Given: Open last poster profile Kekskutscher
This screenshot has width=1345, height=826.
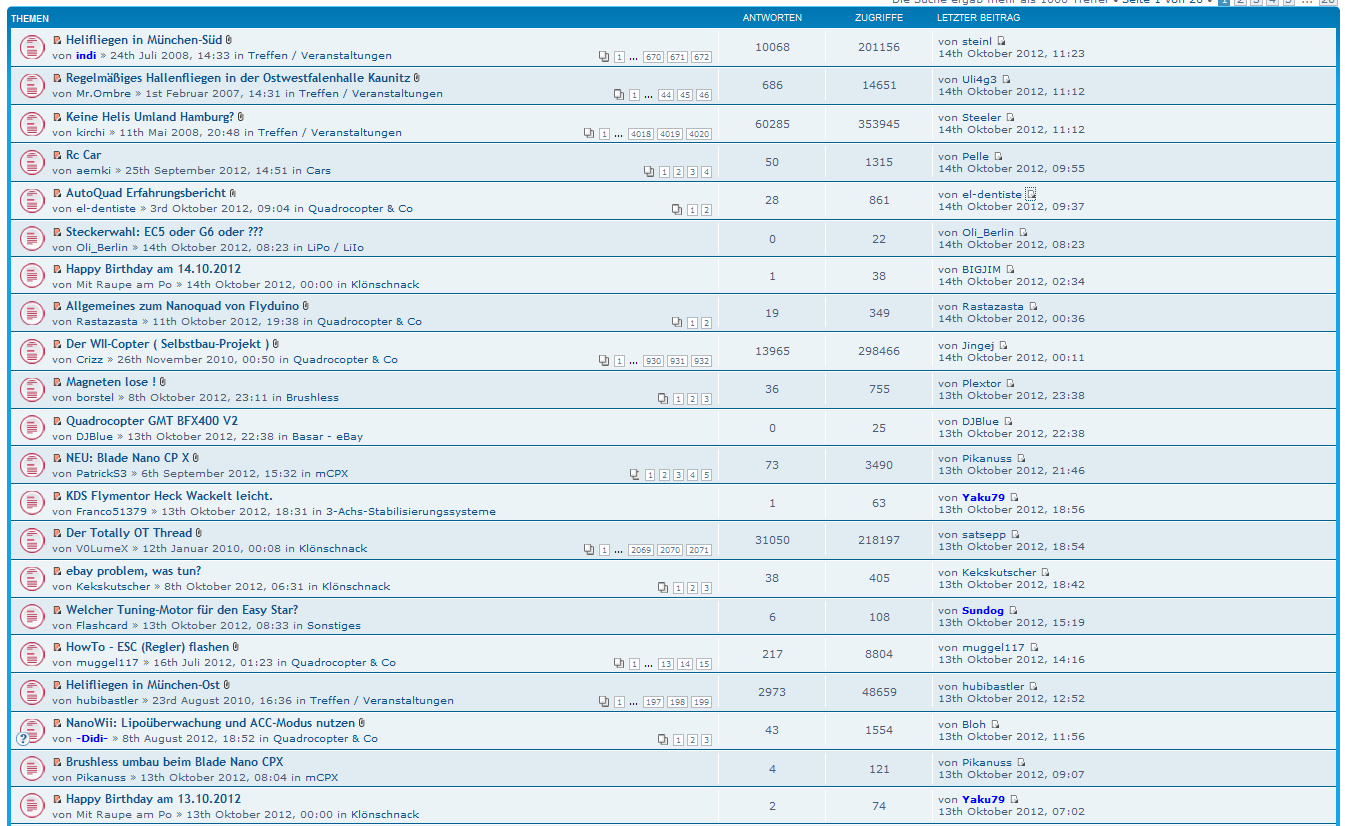Looking at the screenshot, I should (999, 573).
